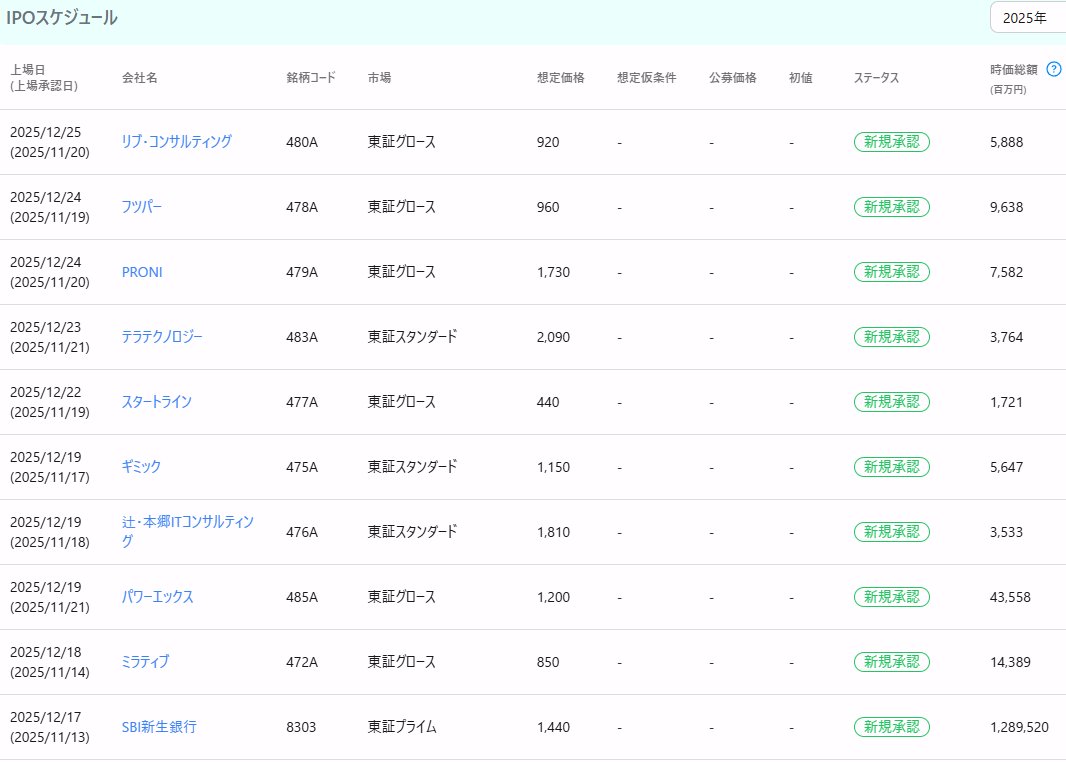Click market cap value 9,638
Screen dimensions: 1066x762
(1007, 207)
